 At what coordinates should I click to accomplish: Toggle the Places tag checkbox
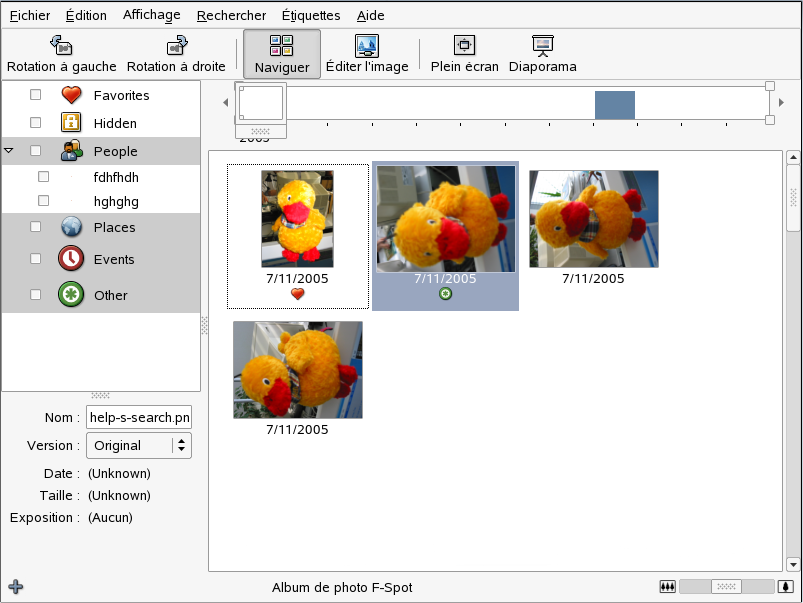[x=35, y=226]
